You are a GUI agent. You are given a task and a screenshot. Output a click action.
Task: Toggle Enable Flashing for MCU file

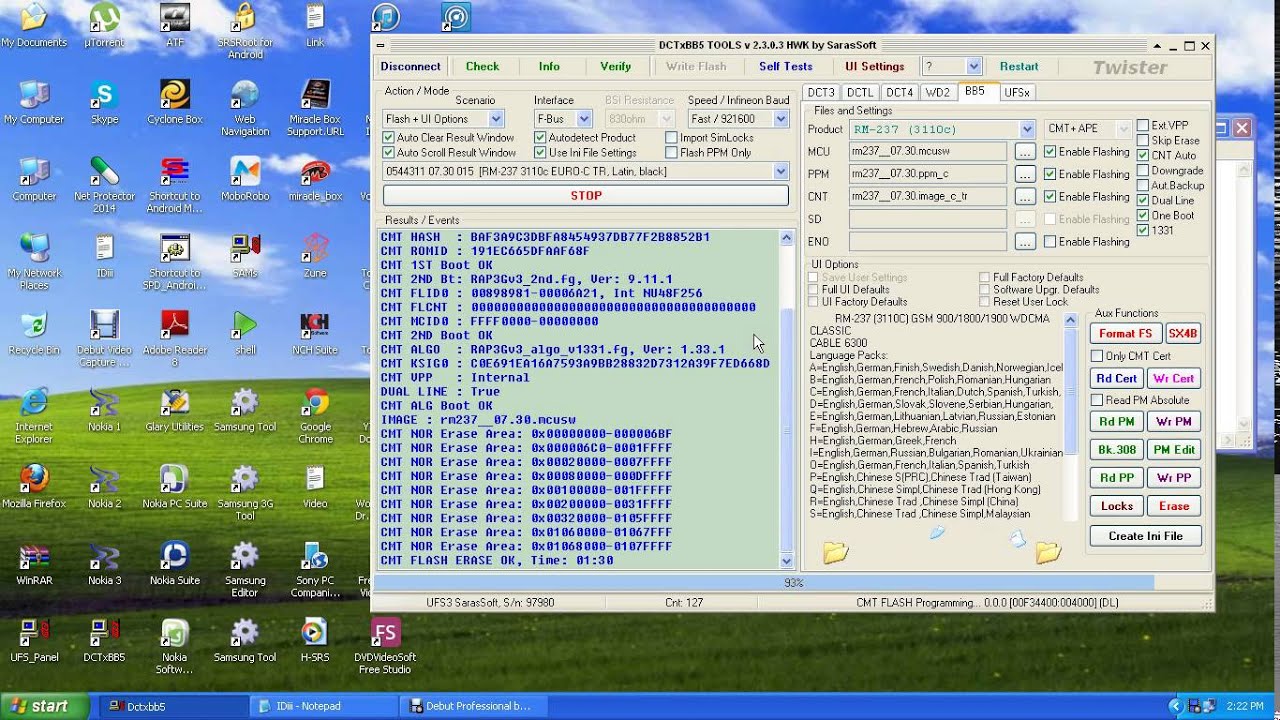point(1050,152)
